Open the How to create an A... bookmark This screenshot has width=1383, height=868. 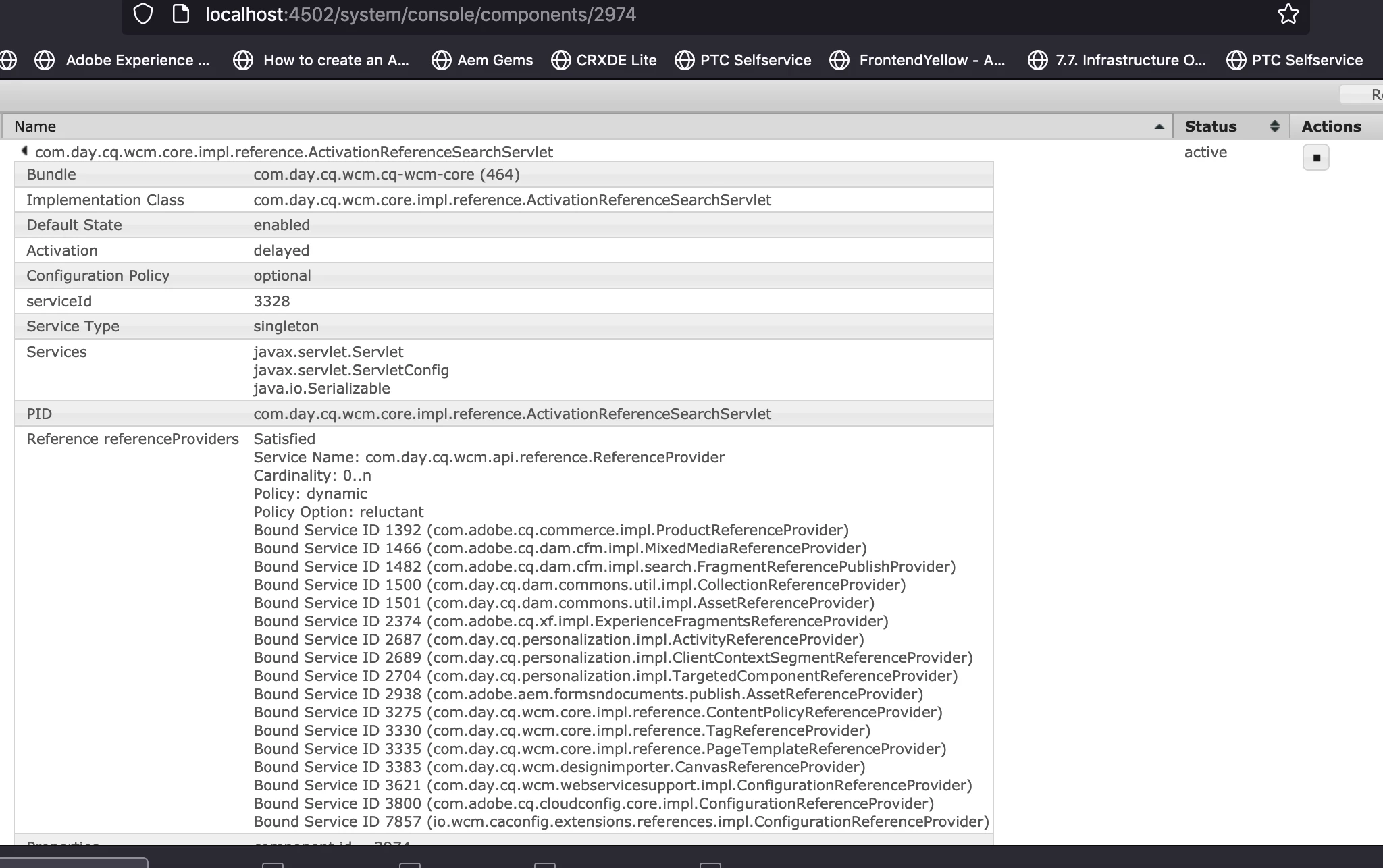click(336, 60)
